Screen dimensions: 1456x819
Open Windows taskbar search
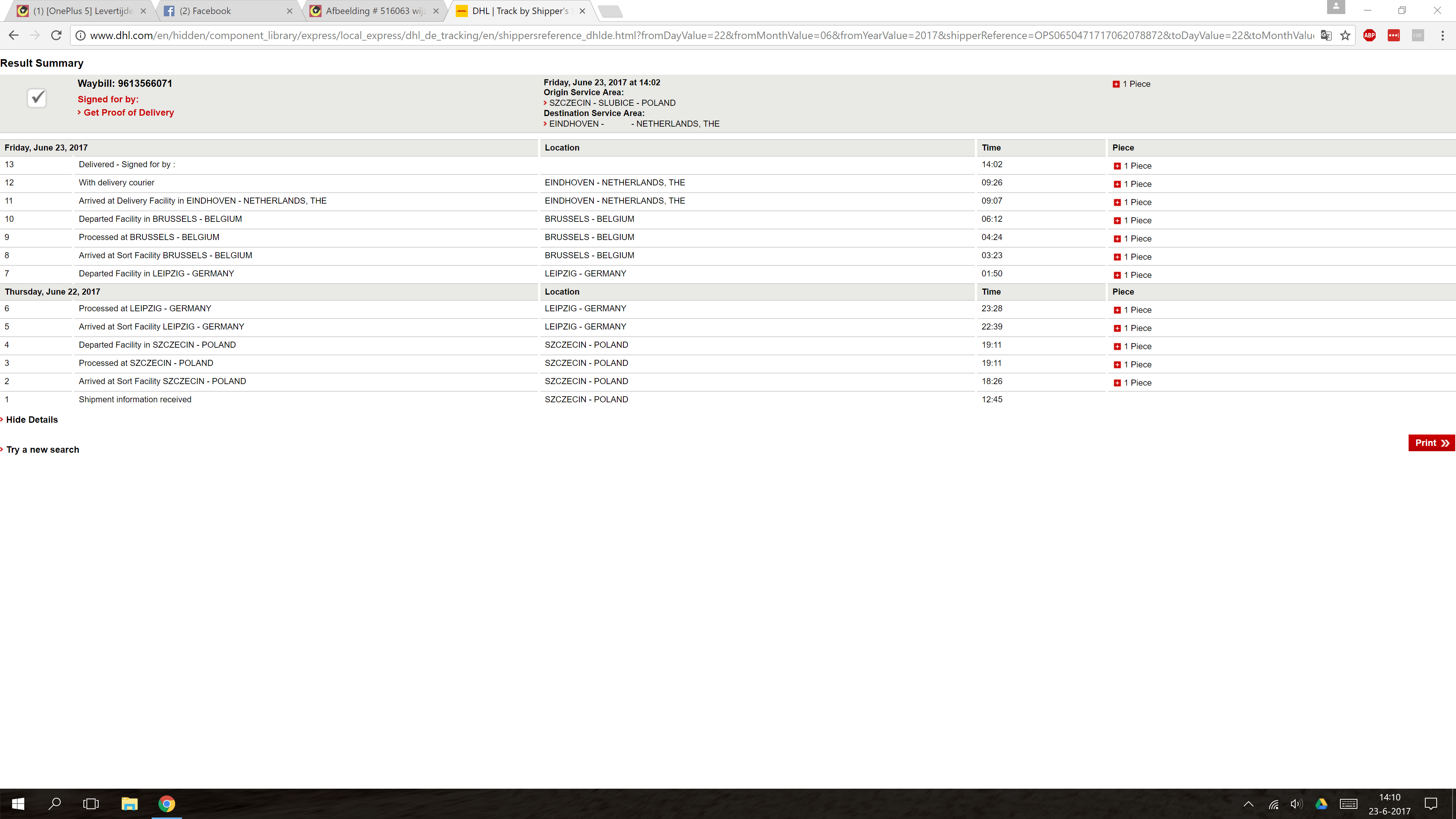[x=54, y=804]
